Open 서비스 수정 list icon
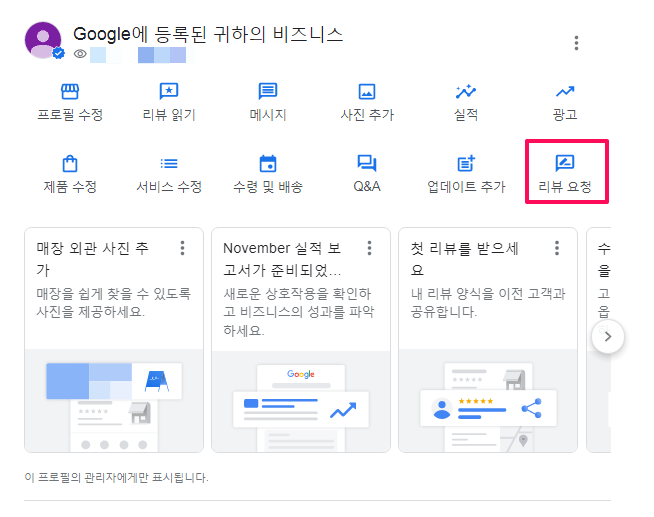Image resolution: width=654 pixels, height=517 pixels. (169, 163)
